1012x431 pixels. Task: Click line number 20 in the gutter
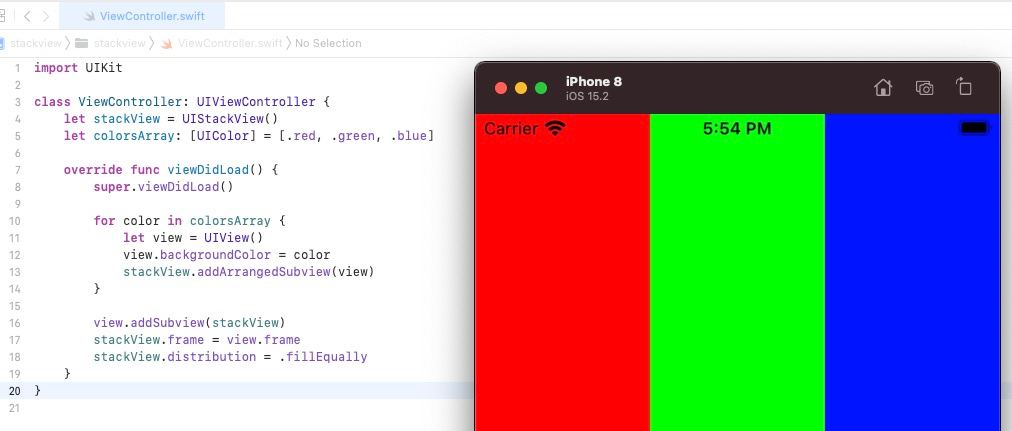[x=14, y=391]
